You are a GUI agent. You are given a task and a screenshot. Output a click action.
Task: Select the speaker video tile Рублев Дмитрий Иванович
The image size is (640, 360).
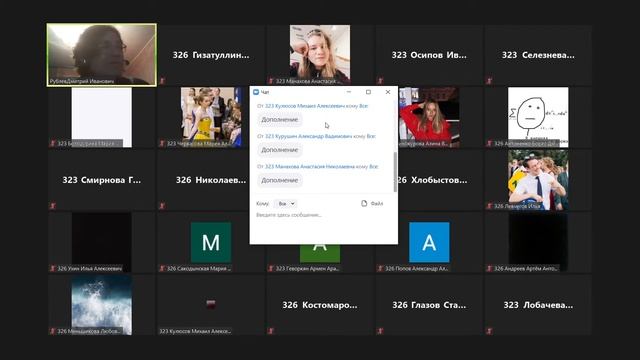point(102,55)
